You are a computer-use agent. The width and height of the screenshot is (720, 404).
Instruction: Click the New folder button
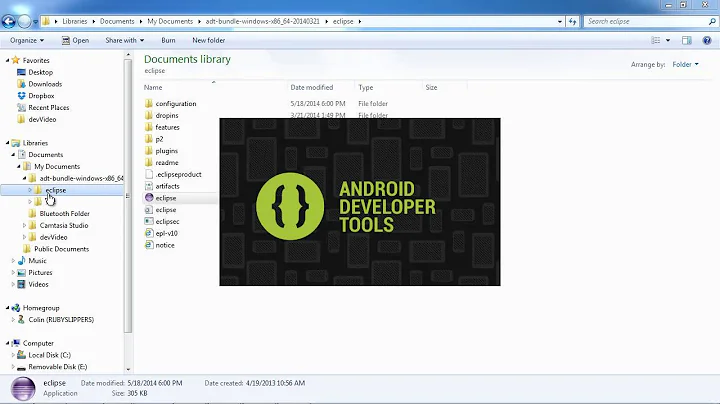tap(208, 40)
